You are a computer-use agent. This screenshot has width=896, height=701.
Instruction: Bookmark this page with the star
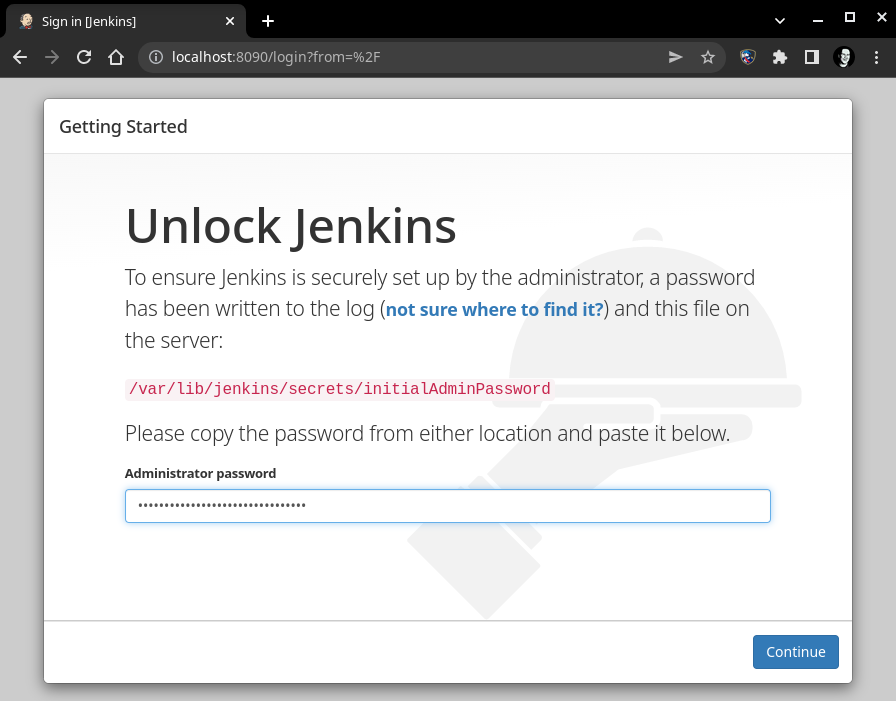pyautogui.click(x=708, y=58)
